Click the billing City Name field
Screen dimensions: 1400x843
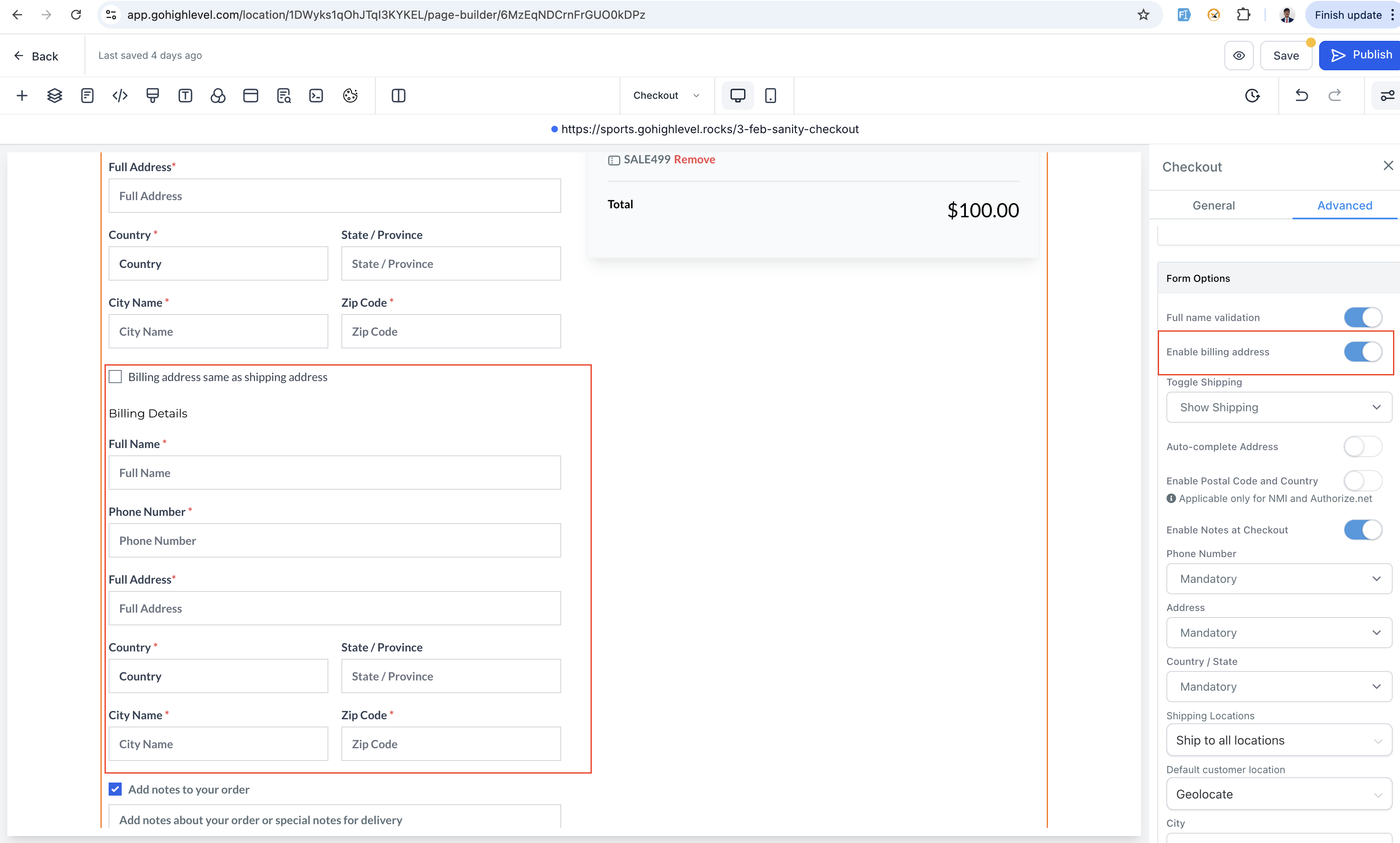pos(218,744)
